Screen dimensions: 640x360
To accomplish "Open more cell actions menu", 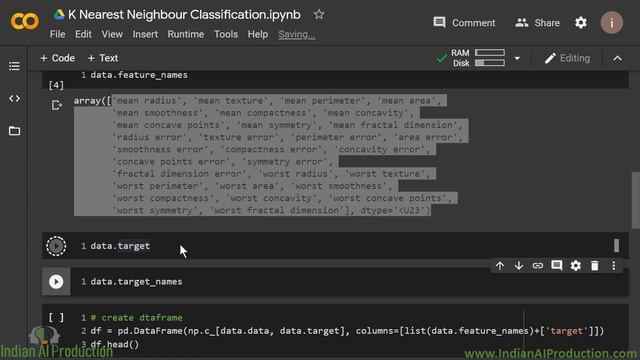I will pyautogui.click(x=613, y=266).
